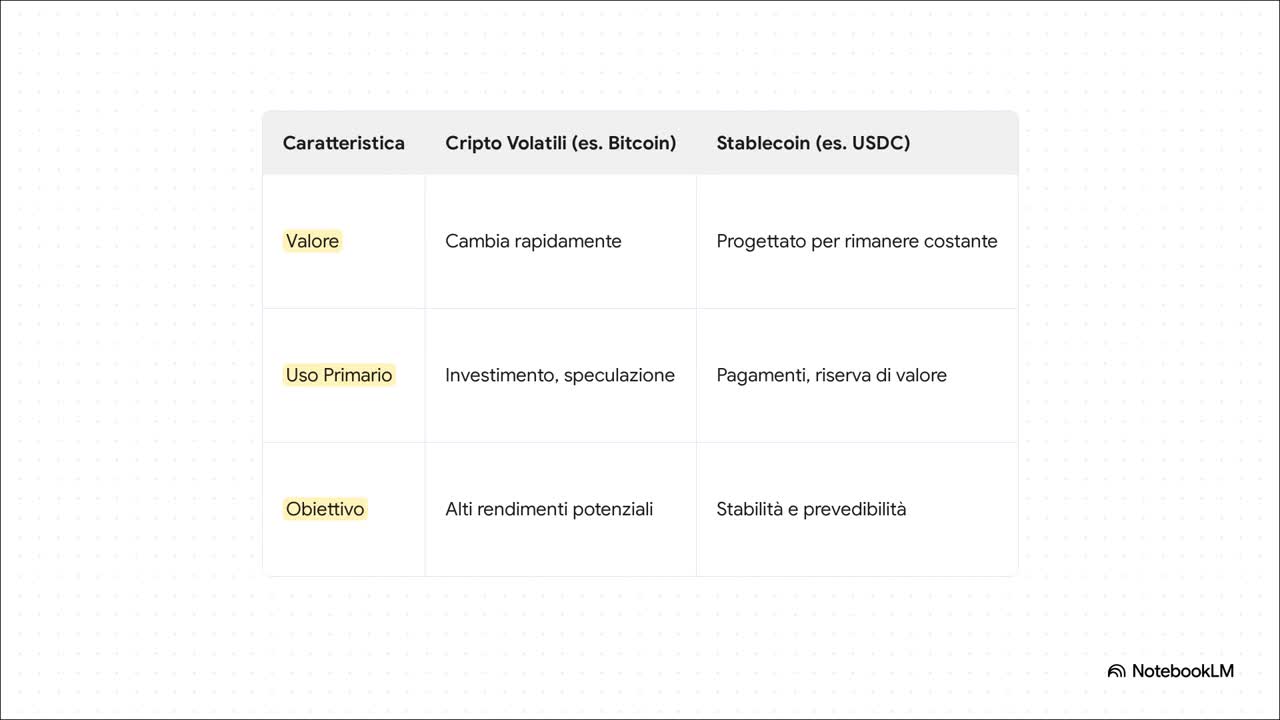This screenshot has width=1280, height=720.
Task: Select the Caratteristica column header
Action: (x=343, y=143)
